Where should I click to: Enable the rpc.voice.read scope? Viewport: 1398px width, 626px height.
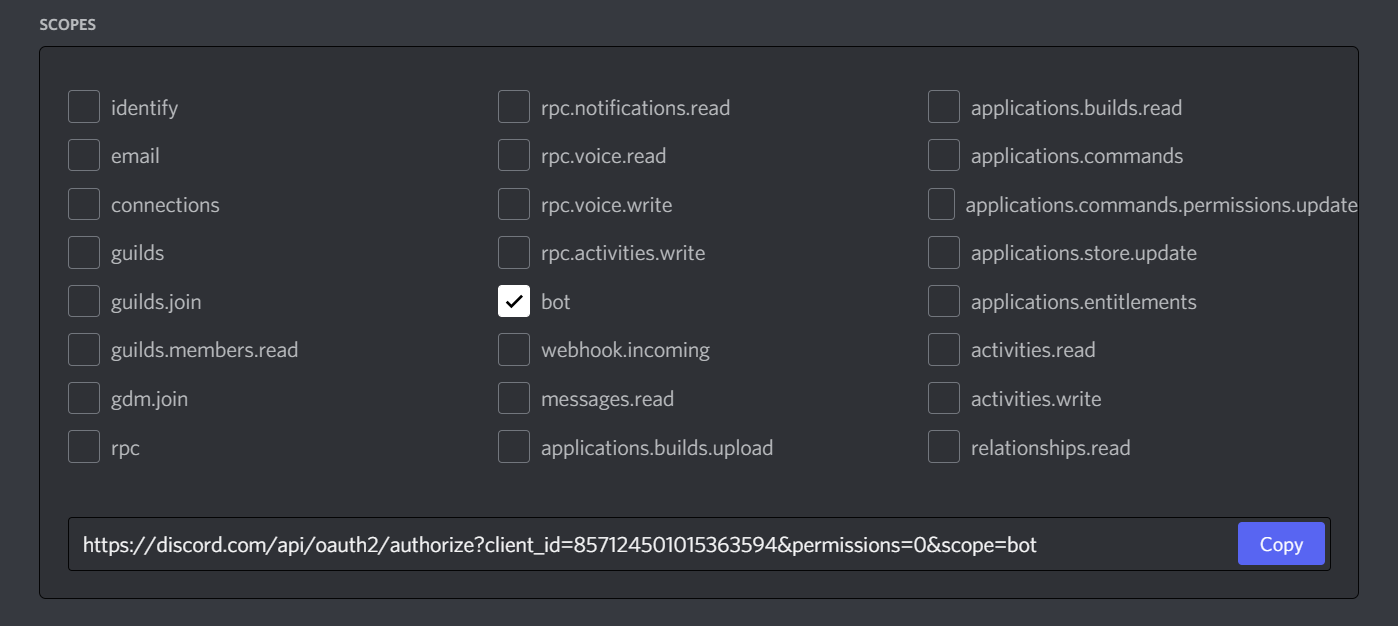[514, 154]
